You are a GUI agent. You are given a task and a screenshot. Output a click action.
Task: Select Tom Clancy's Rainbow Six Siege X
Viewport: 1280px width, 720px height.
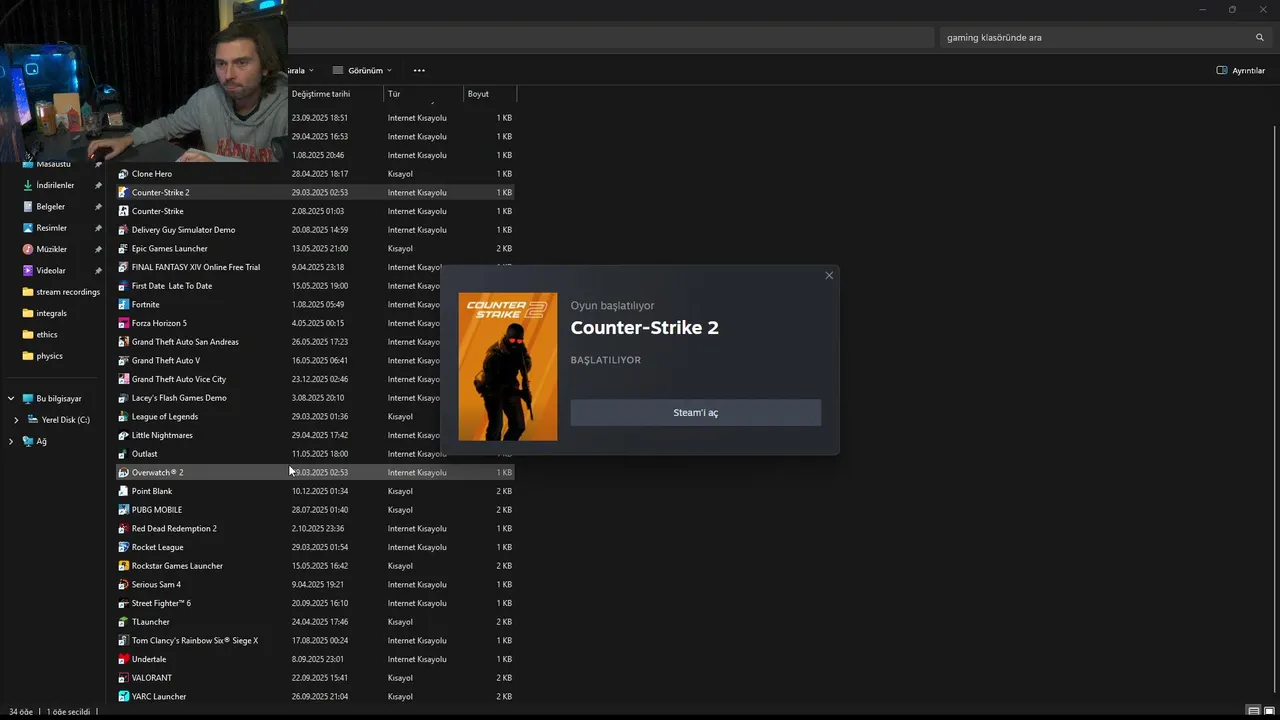pyautogui.click(x=316, y=640)
